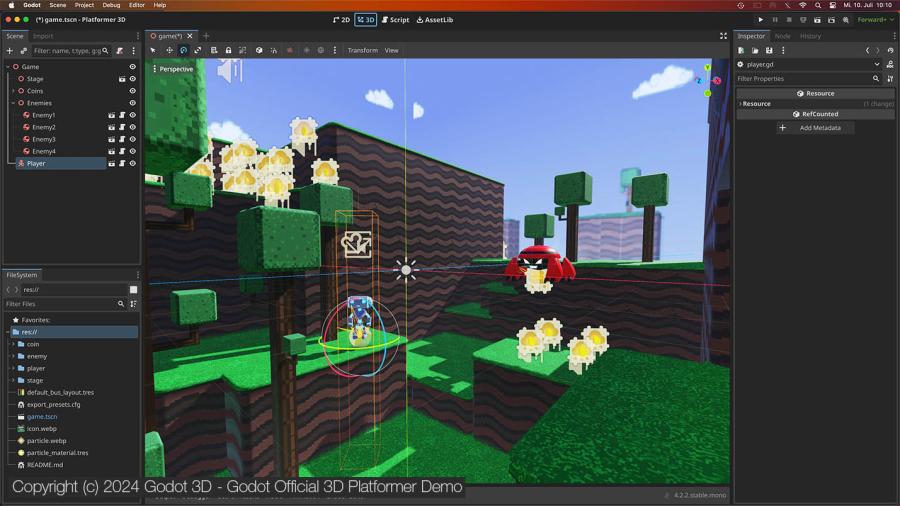Switch to the 2D workspace

click(x=341, y=20)
